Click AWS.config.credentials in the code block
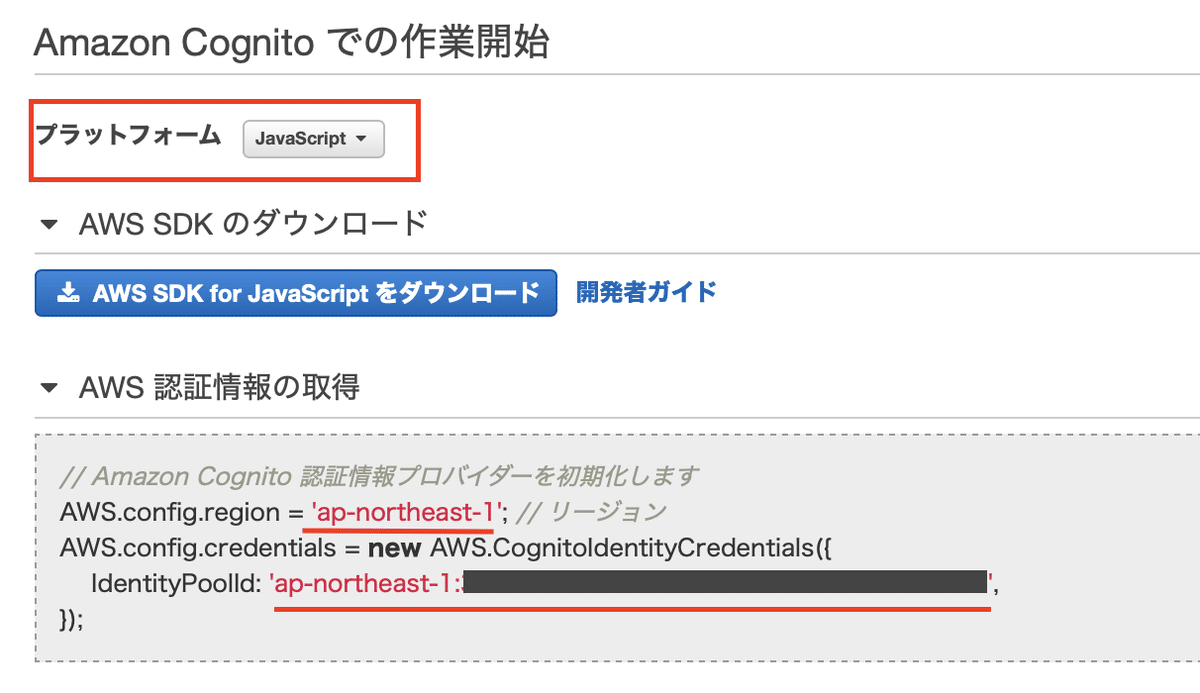Image resolution: width=1200 pixels, height=693 pixels. click(197, 548)
